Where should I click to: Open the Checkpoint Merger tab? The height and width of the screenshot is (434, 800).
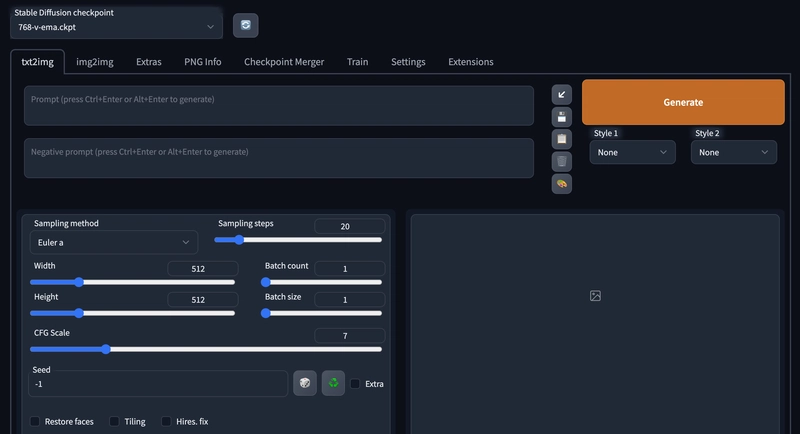(284, 62)
